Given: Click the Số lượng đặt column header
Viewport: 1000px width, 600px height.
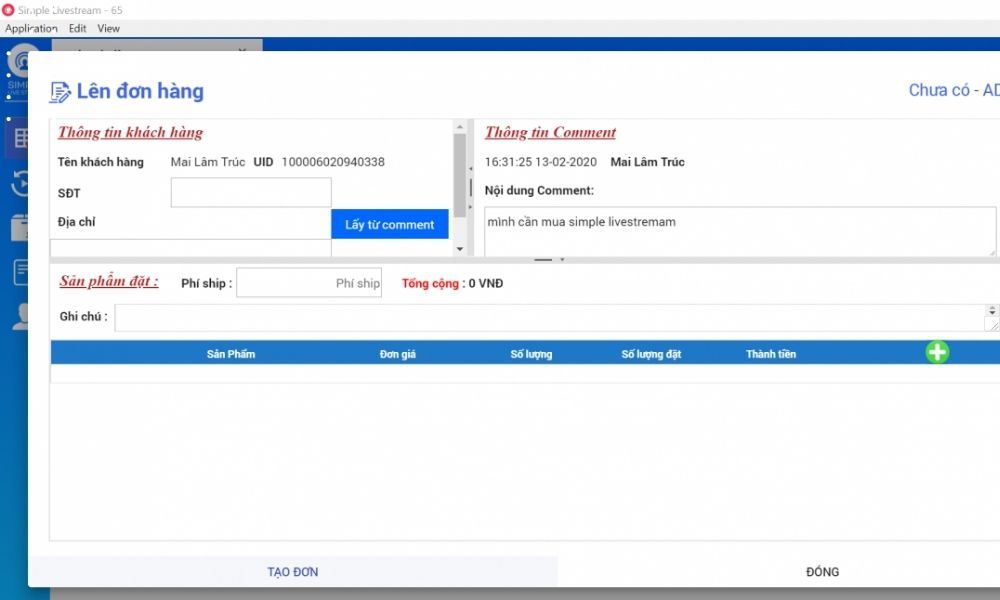Looking at the screenshot, I should coord(651,354).
